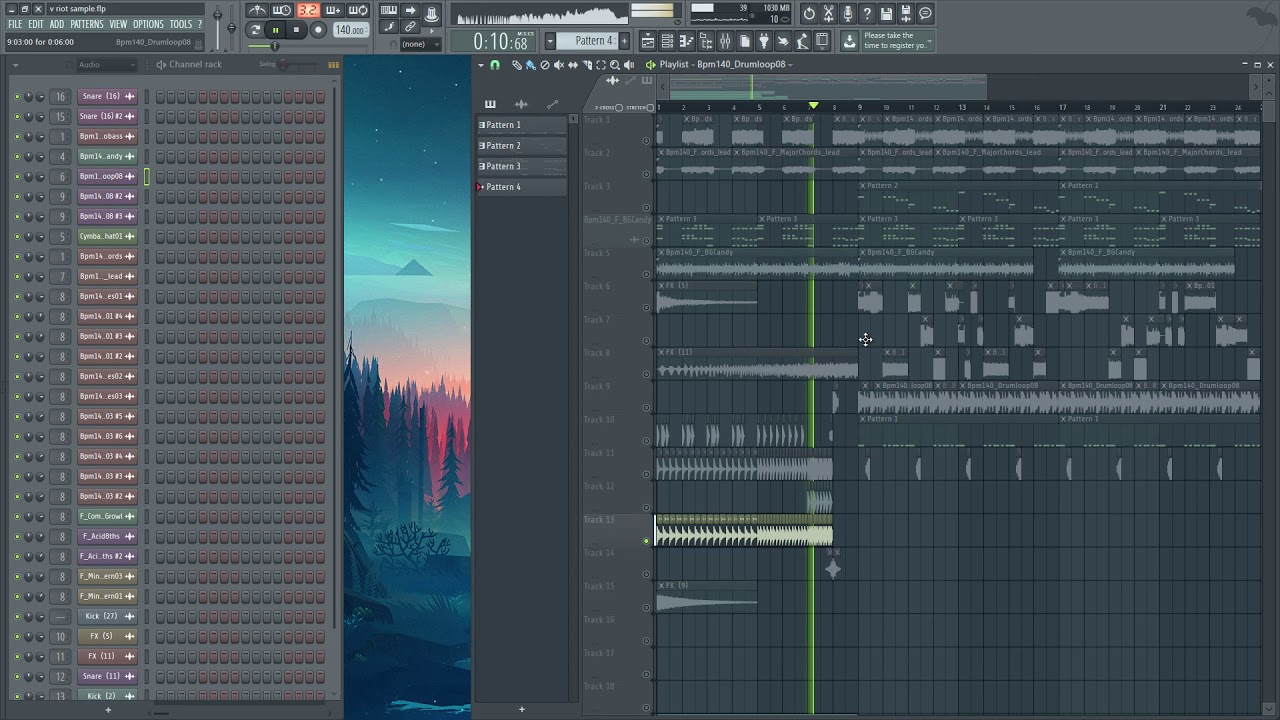Toggle mute light of F_Com..Growl channel
Image resolution: width=1280 pixels, height=720 pixels.
coord(17,516)
